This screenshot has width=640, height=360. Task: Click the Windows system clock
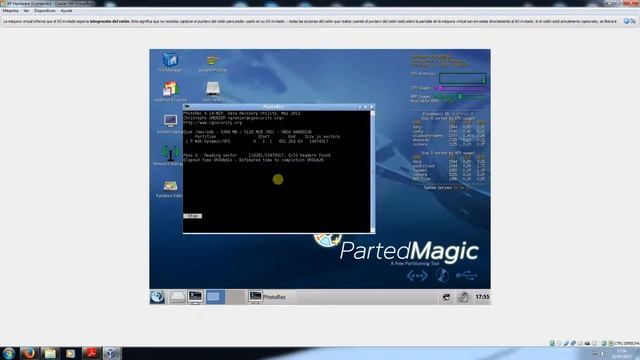tap(622, 353)
